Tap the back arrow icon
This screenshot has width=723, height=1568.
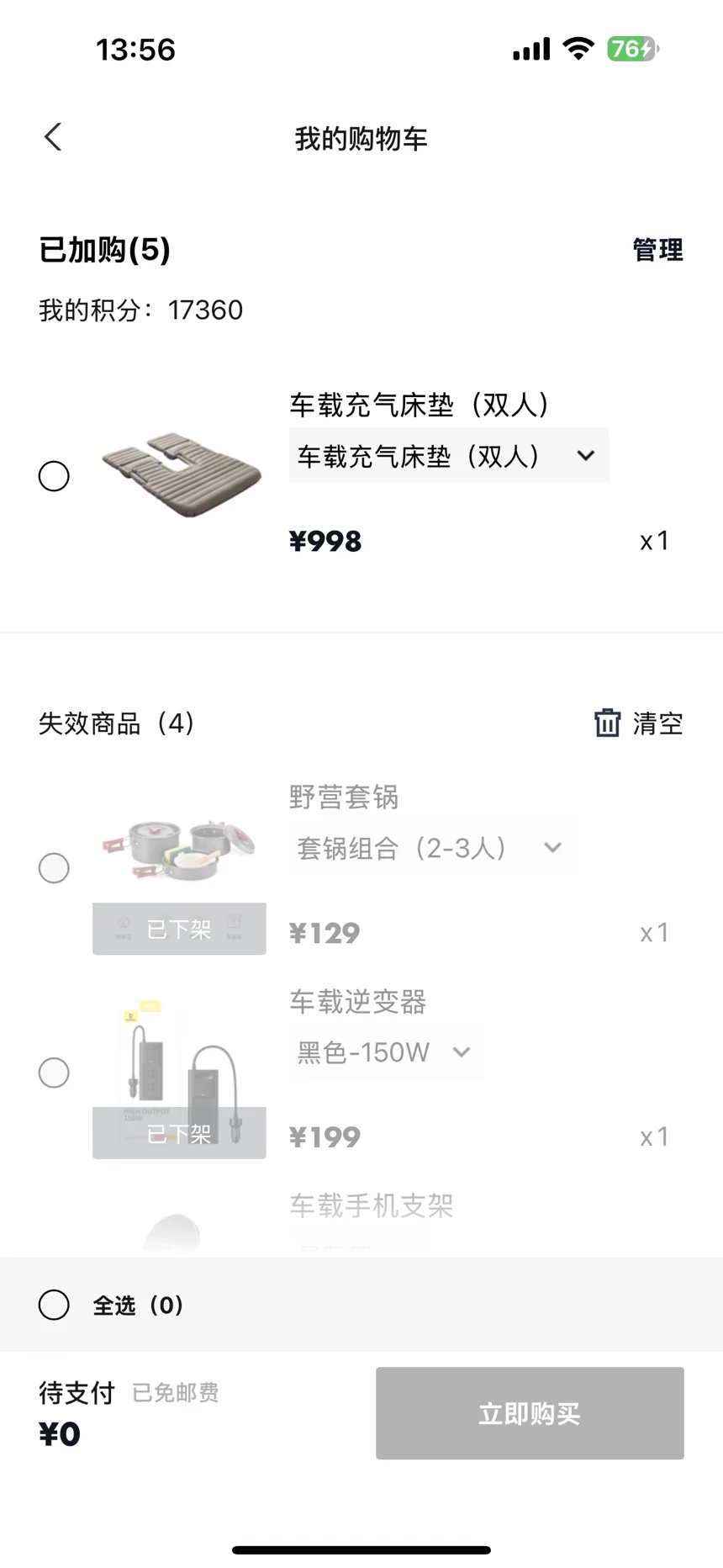click(53, 137)
